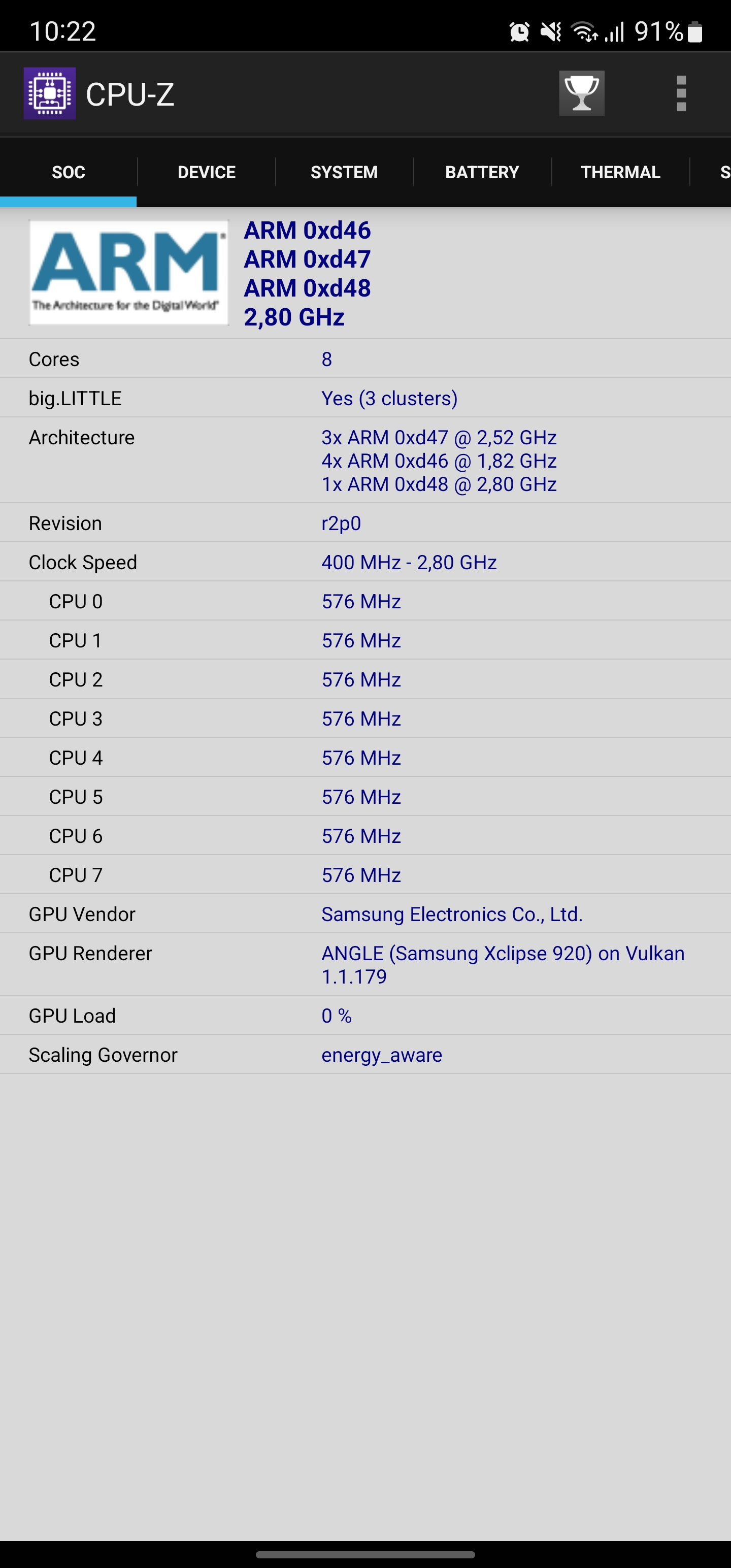Tap the CPU 7 frequency row

coord(365,875)
